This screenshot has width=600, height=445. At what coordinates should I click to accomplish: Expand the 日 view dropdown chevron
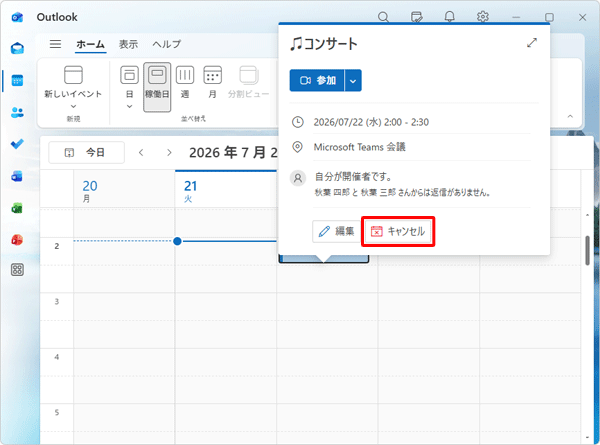[x=129, y=106]
